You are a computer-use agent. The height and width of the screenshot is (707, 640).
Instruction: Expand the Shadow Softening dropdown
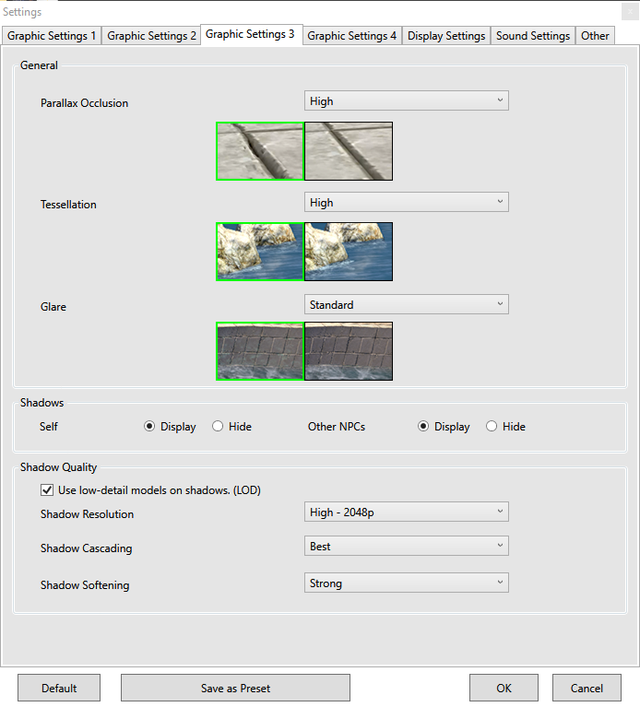point(406,583)
